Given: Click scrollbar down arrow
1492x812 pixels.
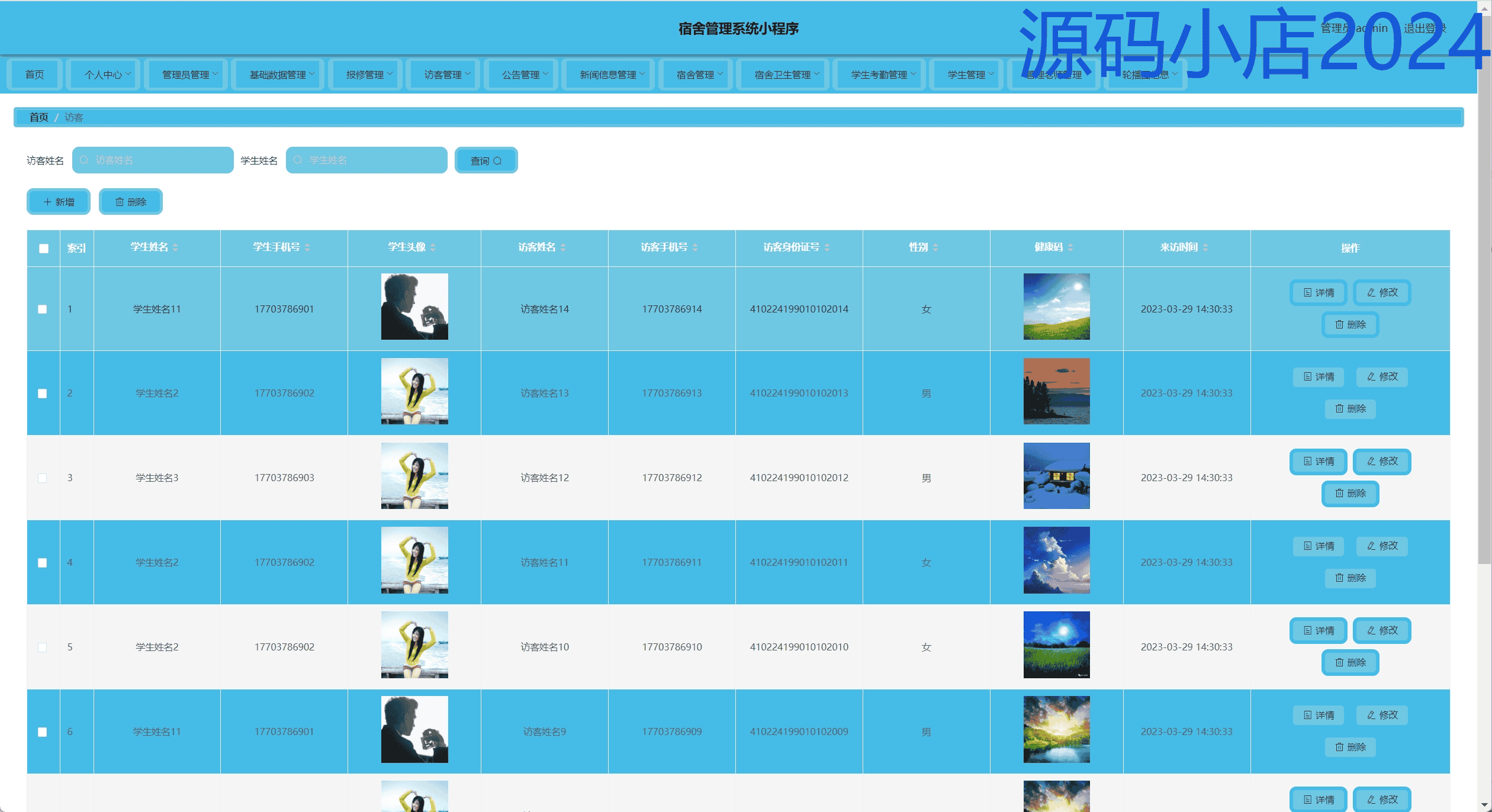Looking at the screenshot, I should [1484, 806].
